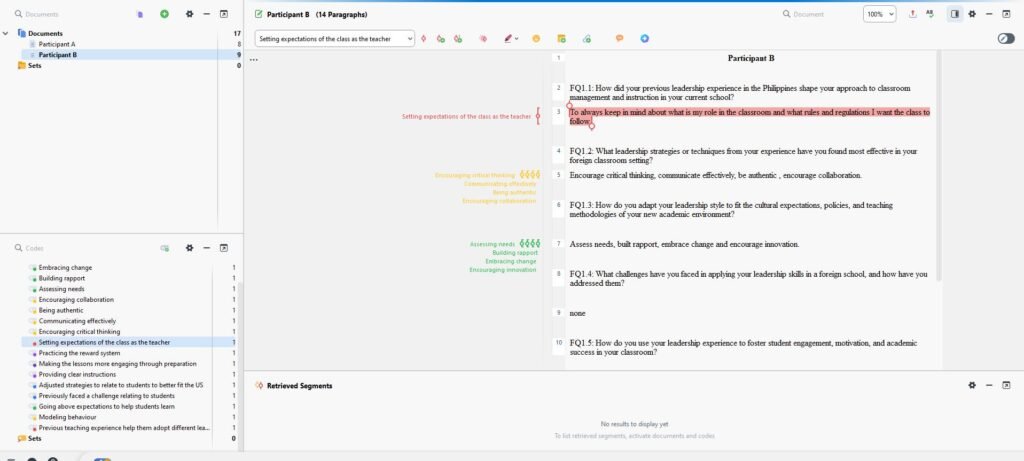Screen dimensions: 1024x461
Task: Open the Retrieved Segments settings gear
Action: 971,385
